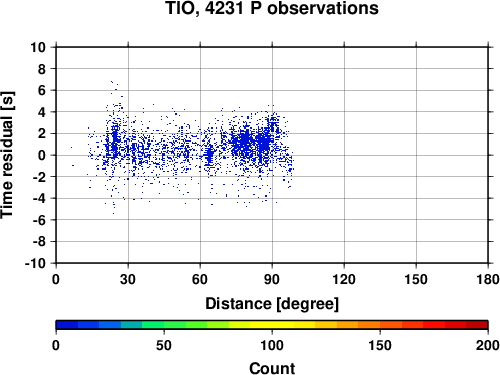500x375 pixels.
Task: Click the y-axis tick label -10
Action: [35, 263]
